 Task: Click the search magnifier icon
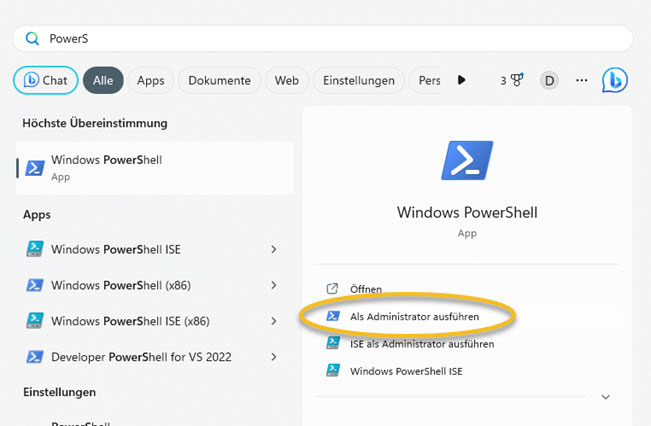coord(32,39)
